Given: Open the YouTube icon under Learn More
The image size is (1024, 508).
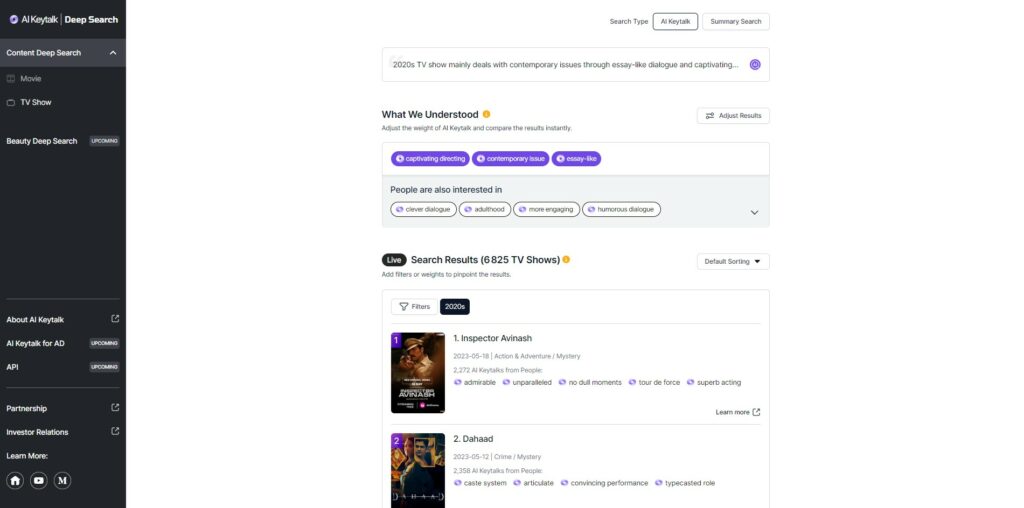Looking at the screenshot, I should [x=39, y=481].
